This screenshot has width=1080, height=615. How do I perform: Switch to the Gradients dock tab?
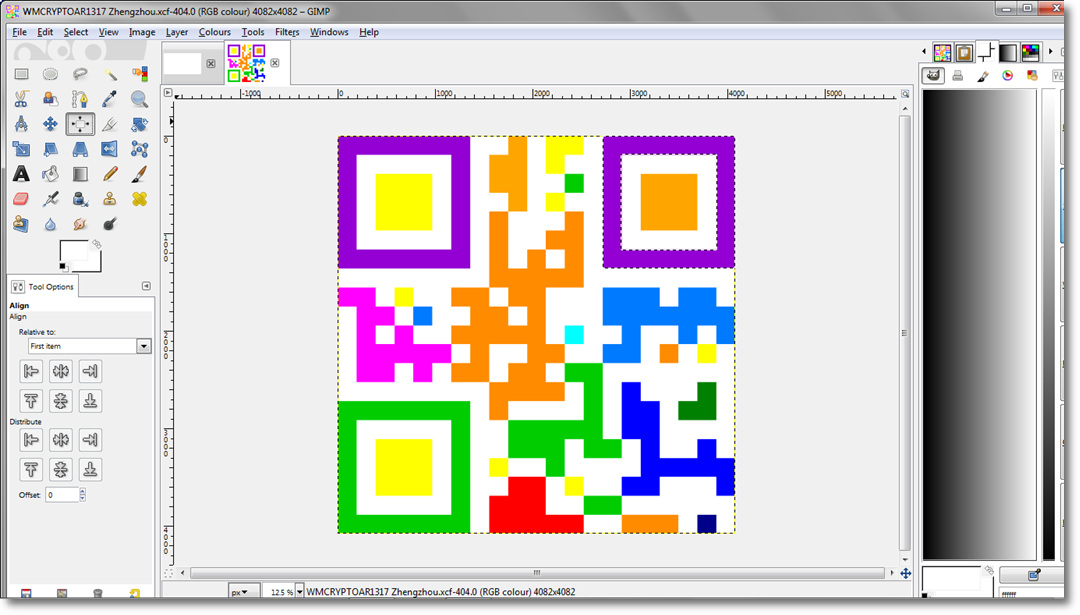point(1008,52)
